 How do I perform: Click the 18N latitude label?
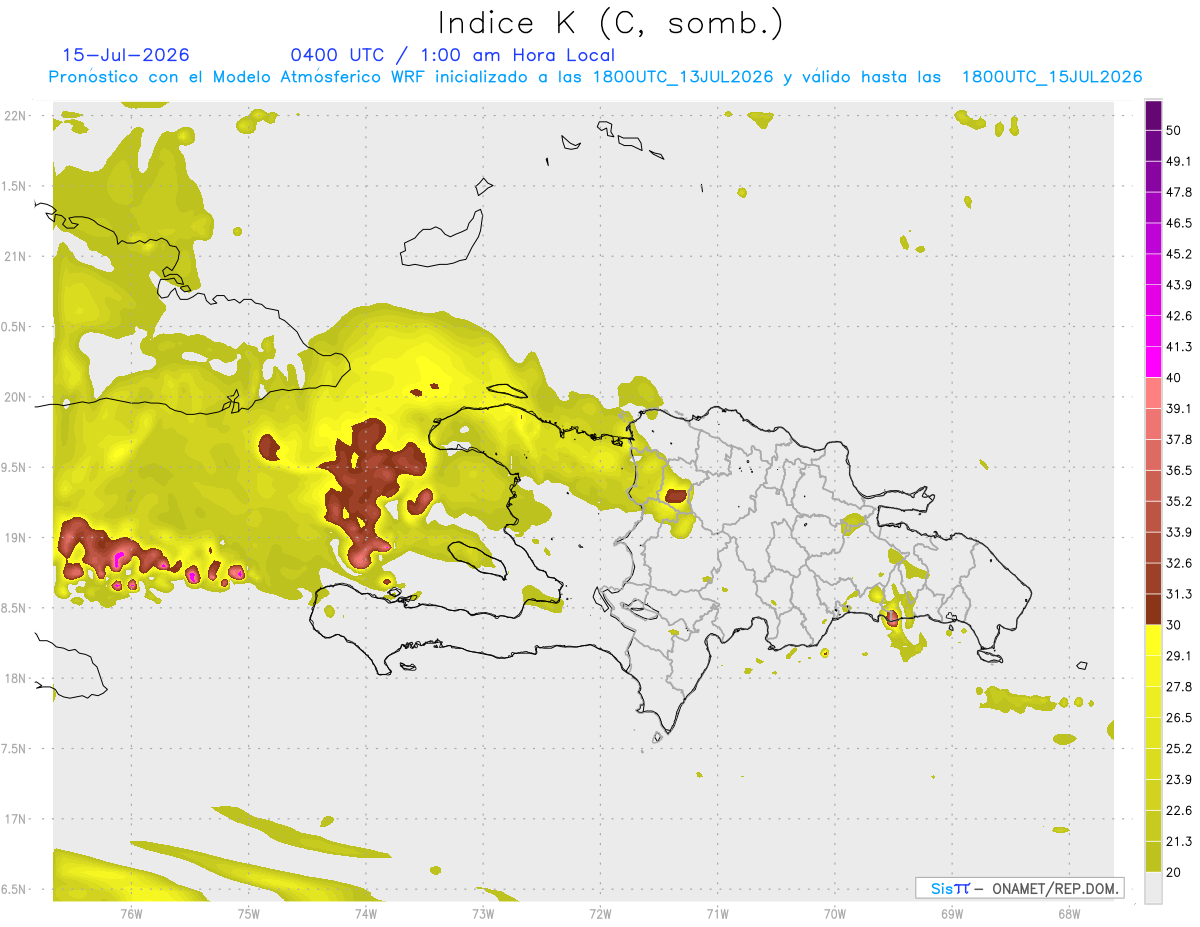point(15,679)
